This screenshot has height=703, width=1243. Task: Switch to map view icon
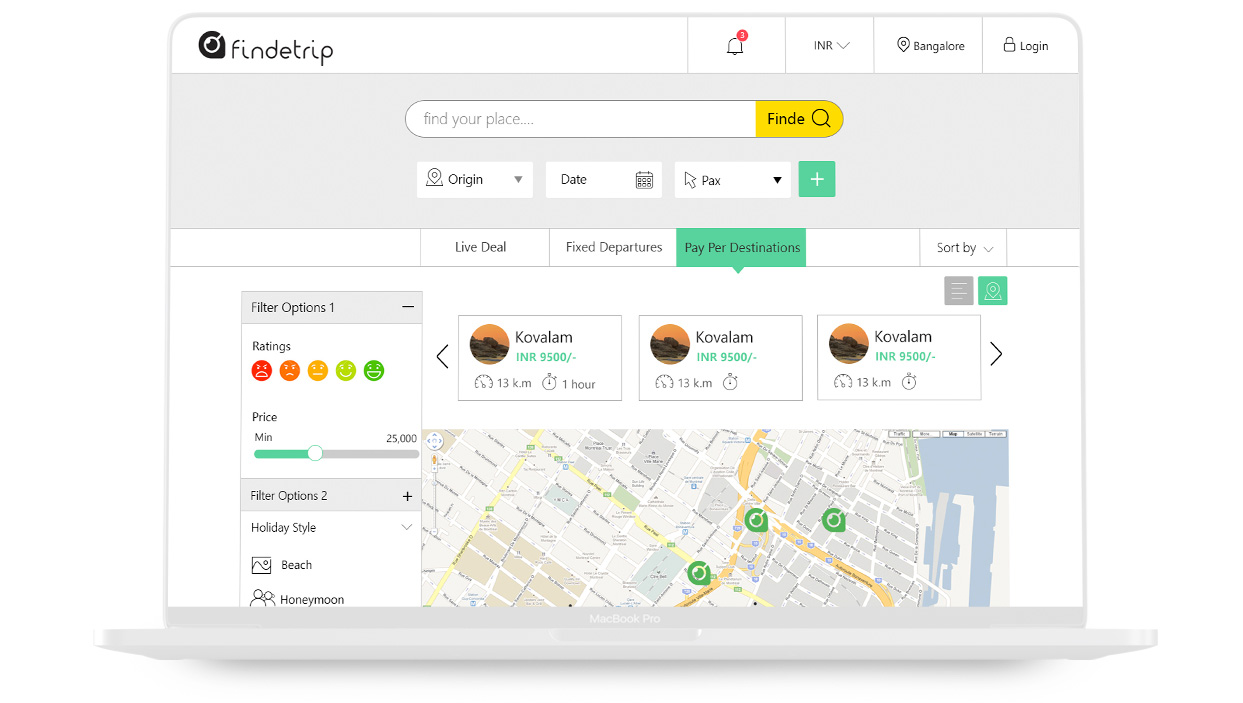click(x=992, y=291)
